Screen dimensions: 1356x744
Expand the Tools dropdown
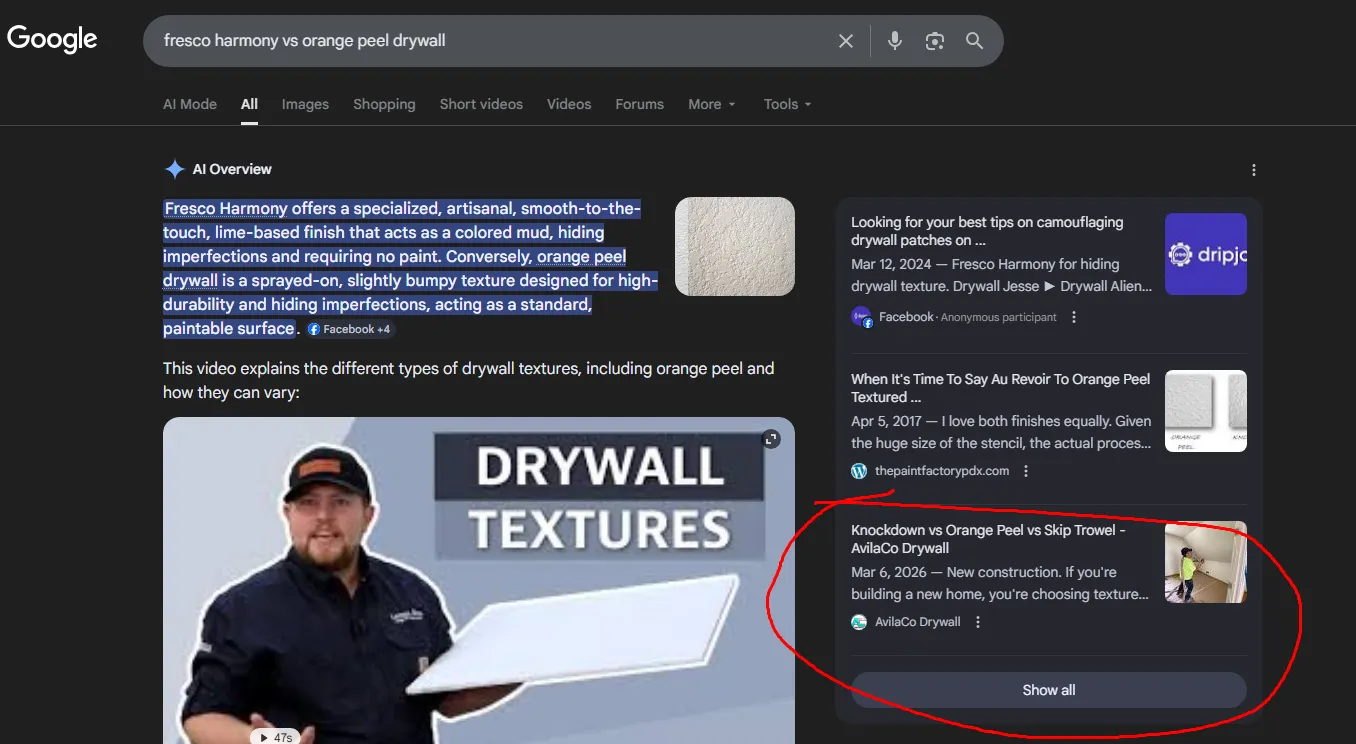(x=786, y=104)
